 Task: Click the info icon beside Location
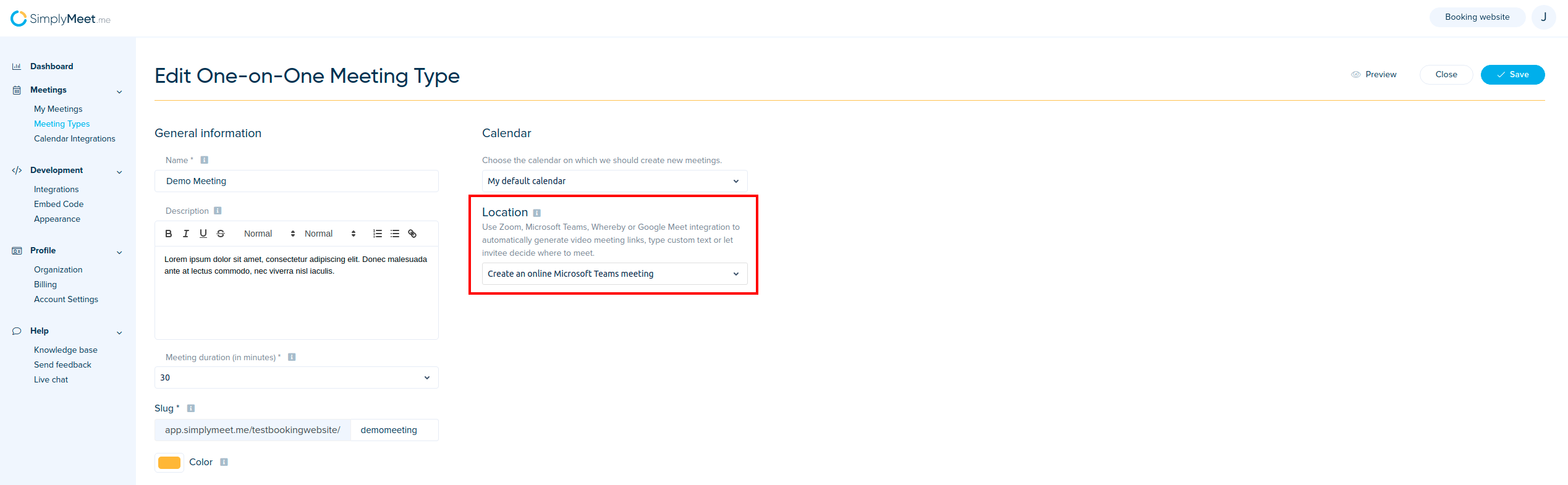click(x=536, y=213)
